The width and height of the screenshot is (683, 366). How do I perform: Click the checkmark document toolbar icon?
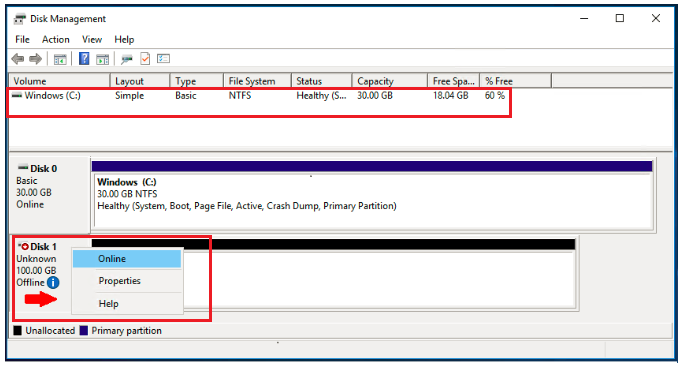pos(145,59)
